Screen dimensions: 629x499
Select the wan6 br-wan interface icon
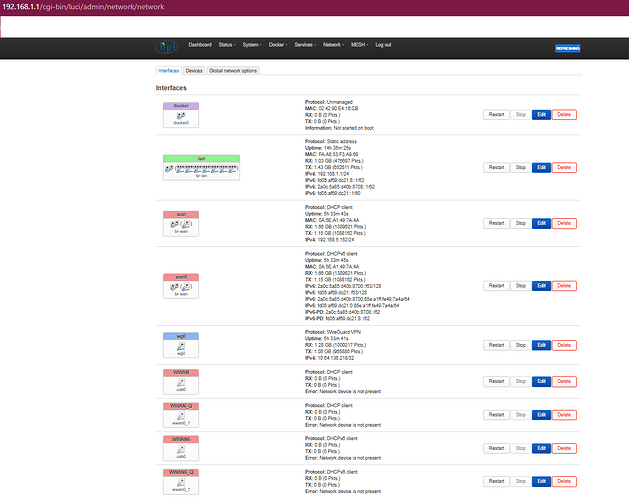click(x=181, y=286)
